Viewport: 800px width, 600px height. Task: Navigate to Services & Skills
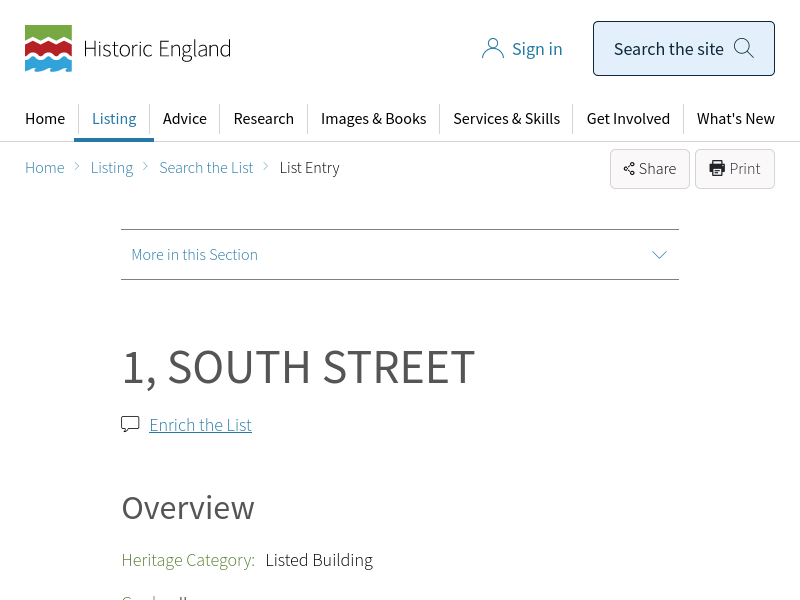[506, 119]
